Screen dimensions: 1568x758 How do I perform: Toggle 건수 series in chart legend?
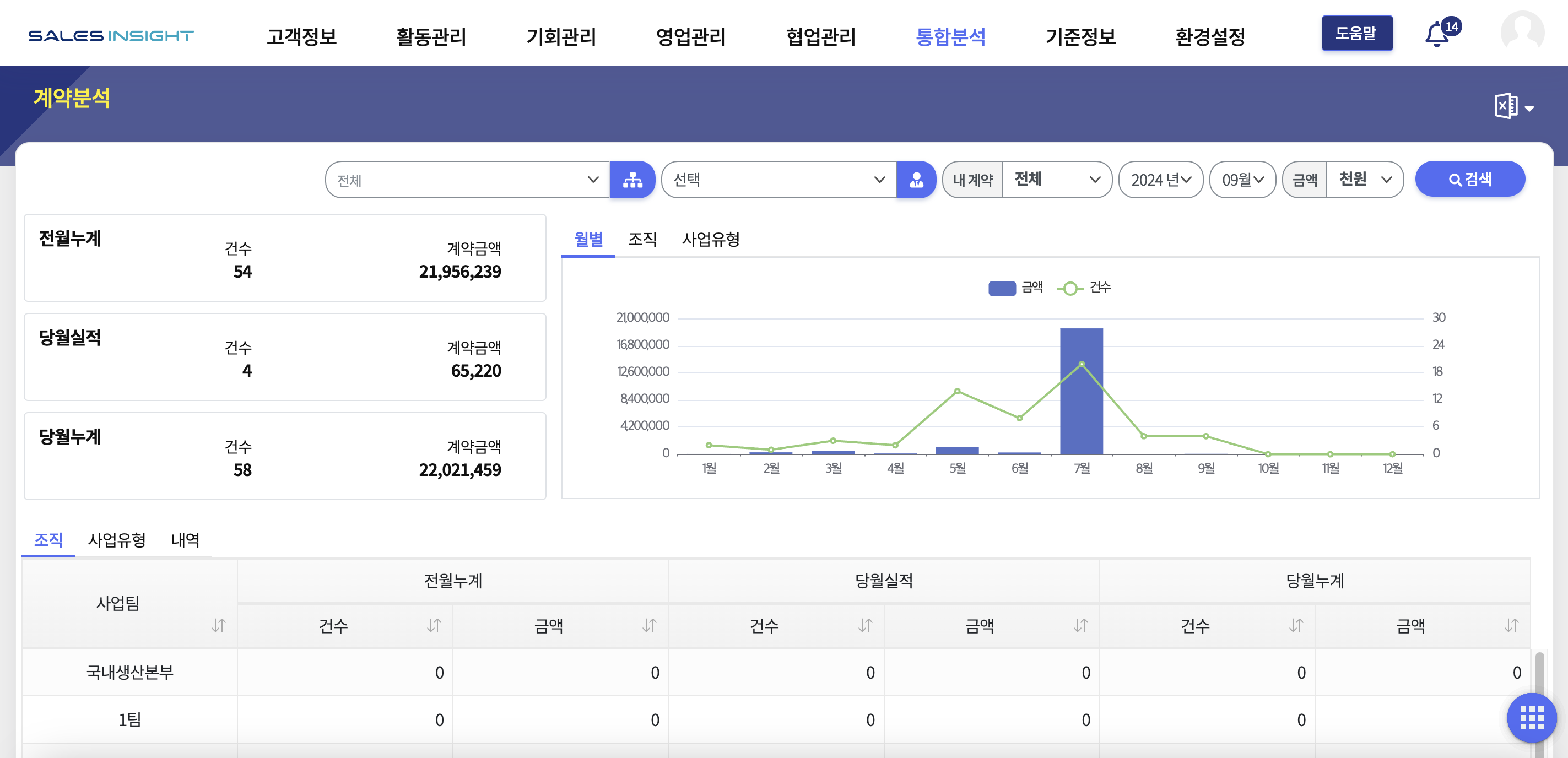pyautogui.click(x=1084, y=288)
